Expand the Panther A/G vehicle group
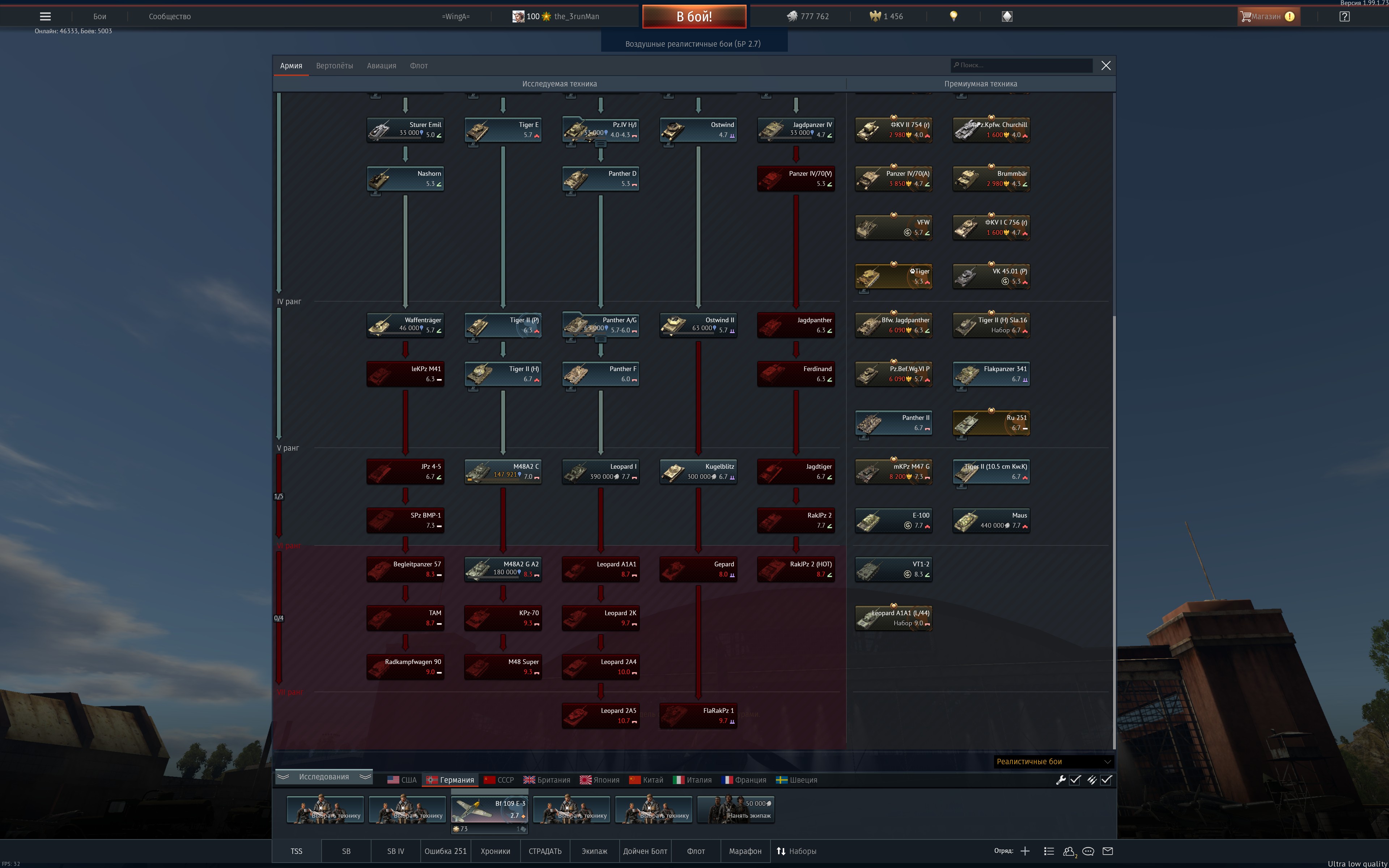 click(600, 339)
